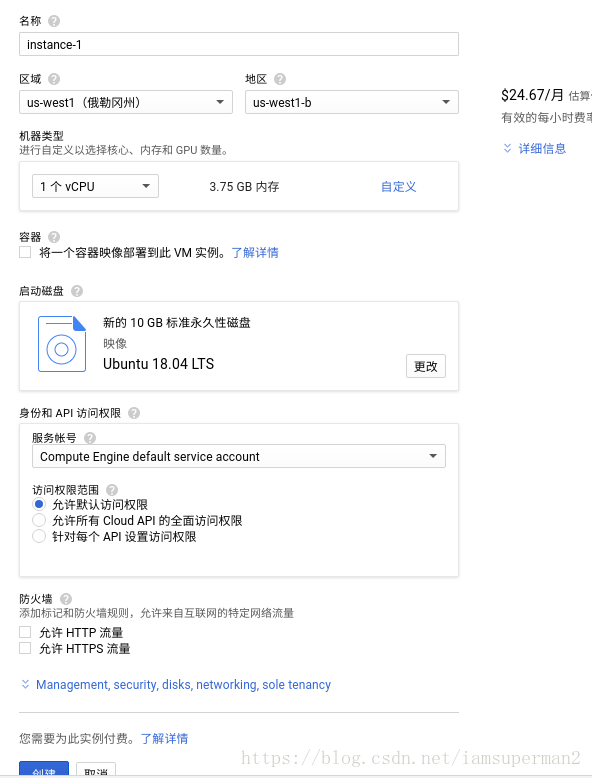Click help icon next to 地区 label
This screenshot has height=778, width=592.
click(x=280, y=79)
